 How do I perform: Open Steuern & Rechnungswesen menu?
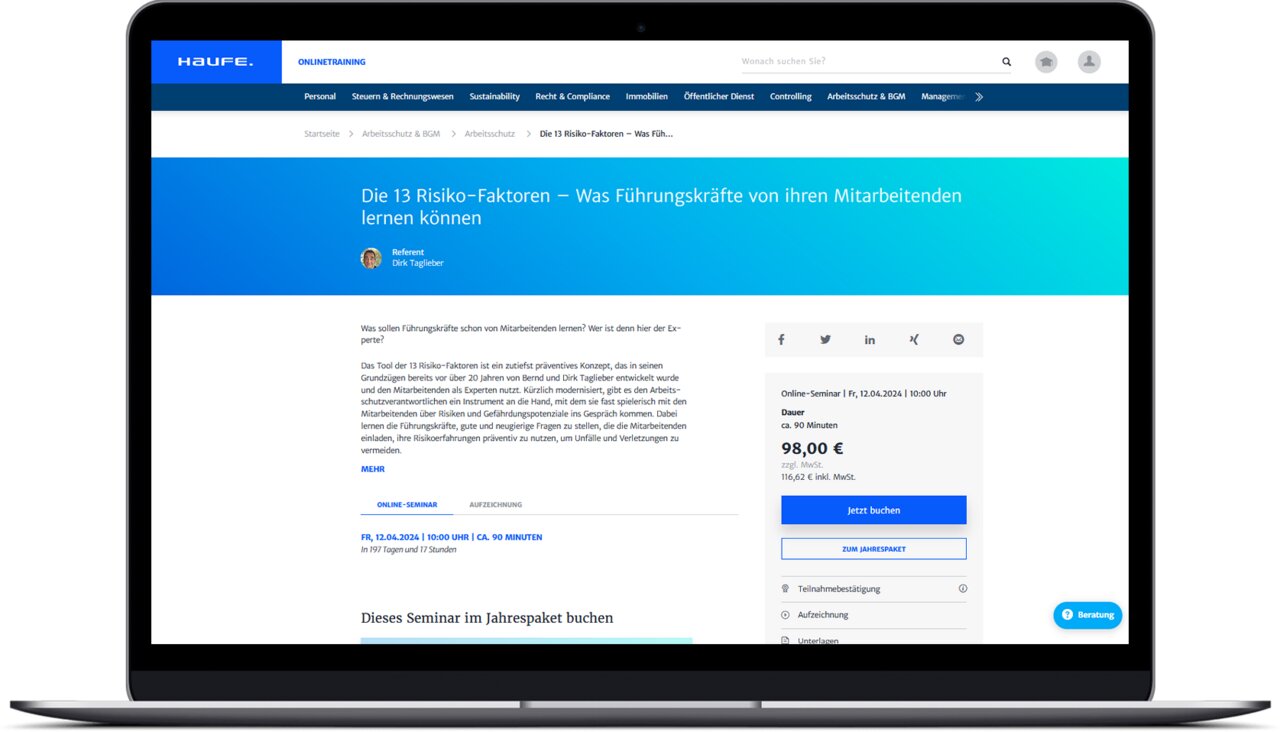click(402, 97)
